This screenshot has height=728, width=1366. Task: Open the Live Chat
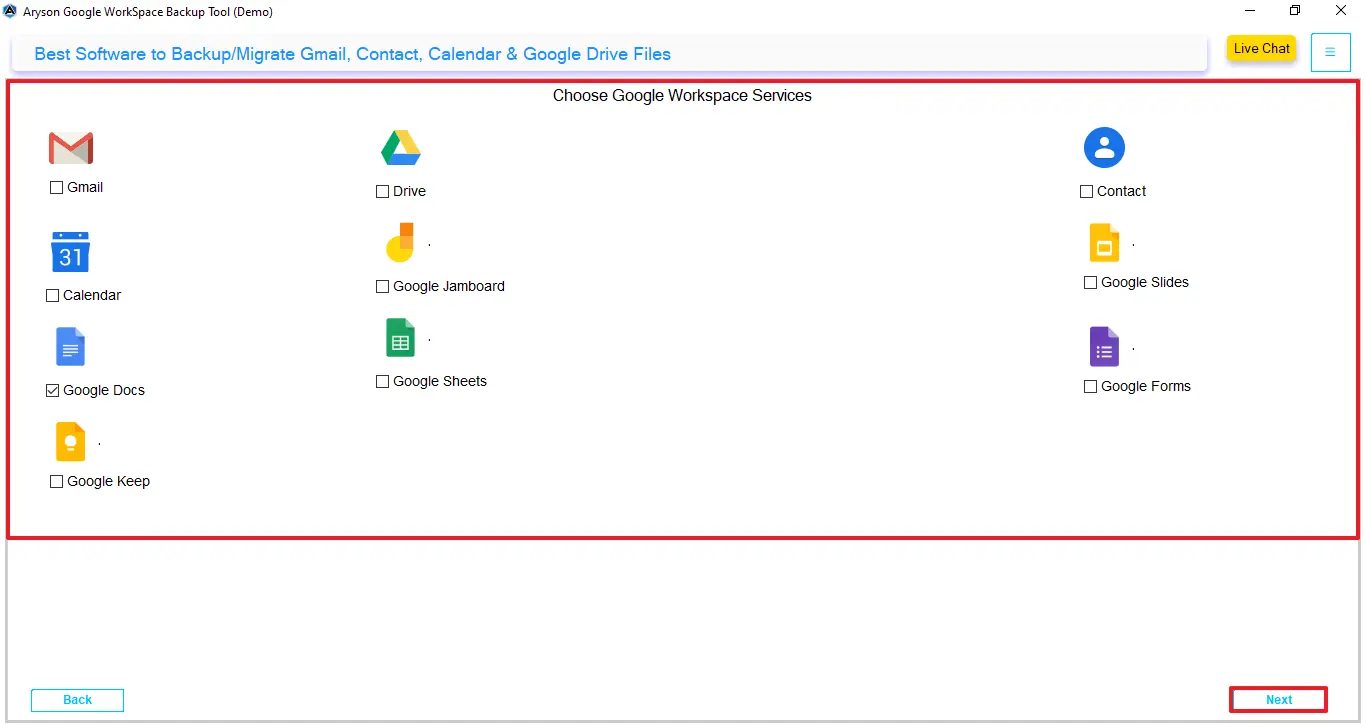1260,48
